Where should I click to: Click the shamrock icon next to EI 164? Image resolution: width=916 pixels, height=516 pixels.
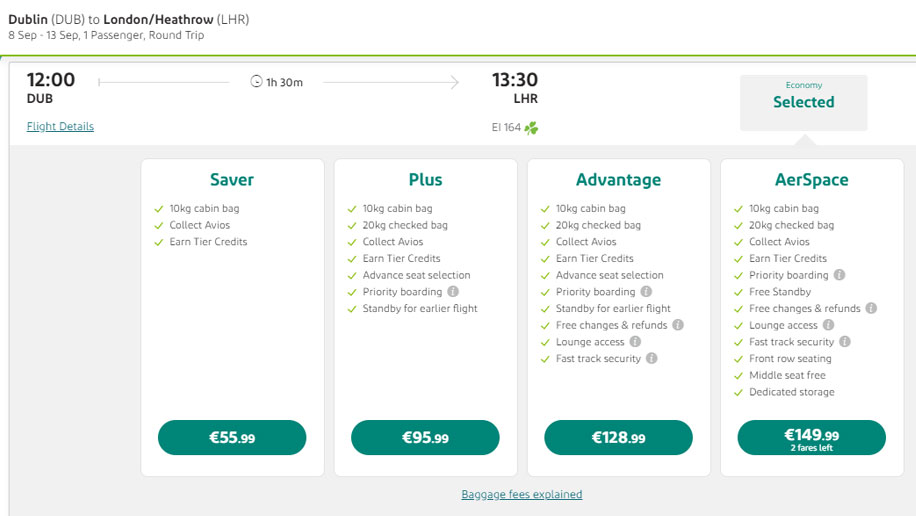(531, 128)
